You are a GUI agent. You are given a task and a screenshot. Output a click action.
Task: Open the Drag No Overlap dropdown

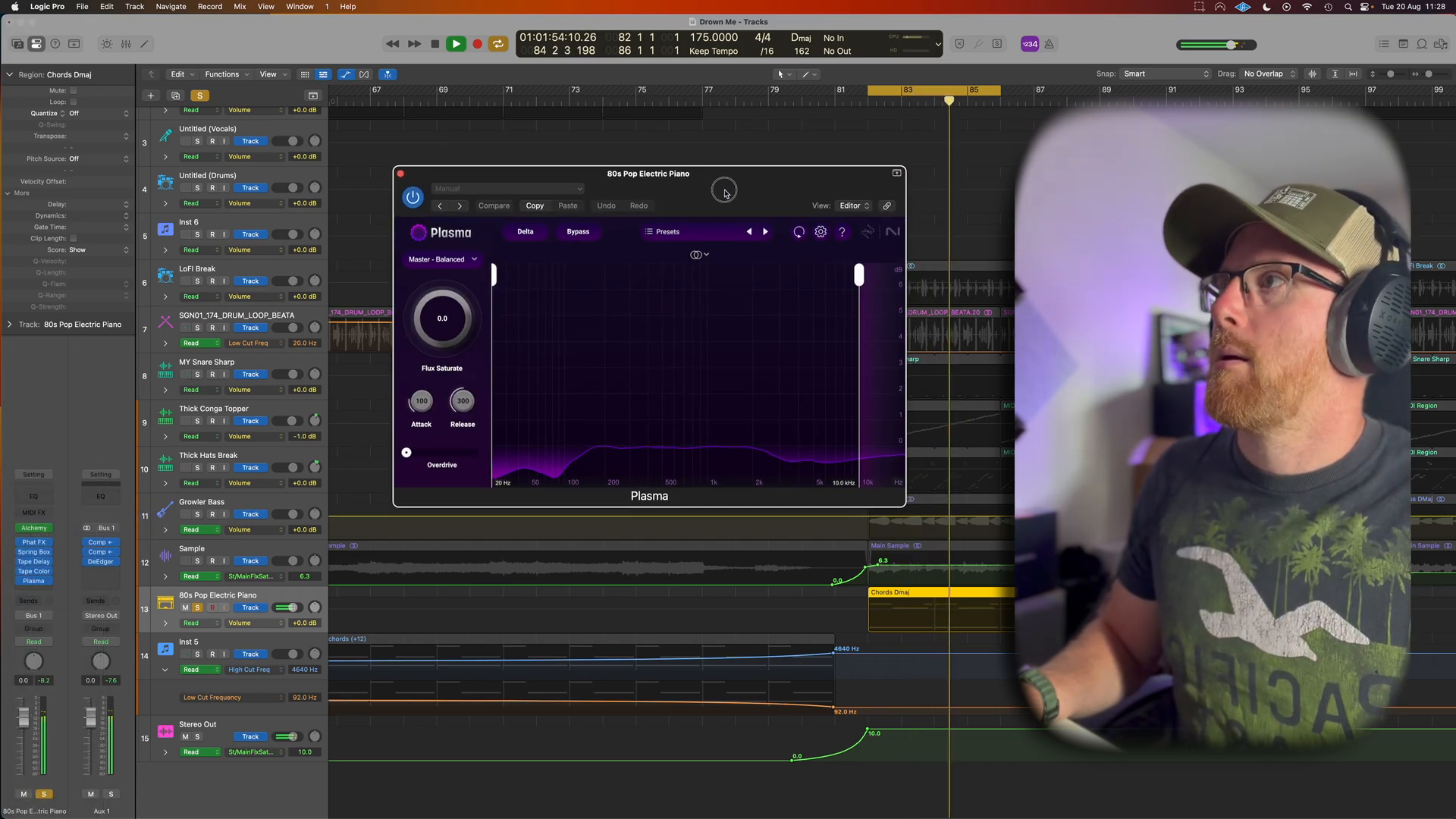[x=1269, y=74]
